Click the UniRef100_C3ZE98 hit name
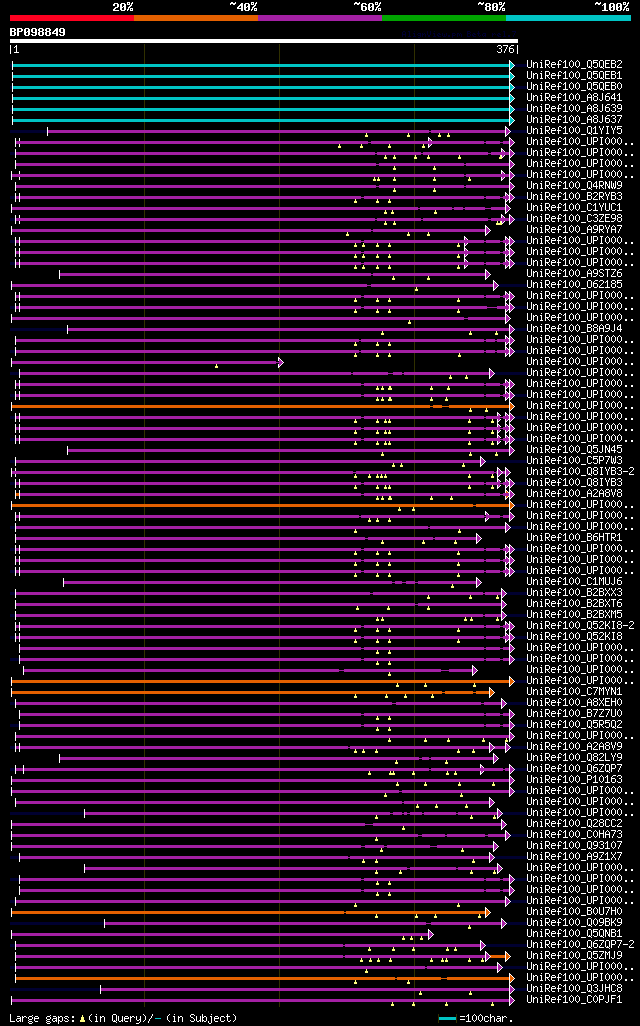The width and height of the screenshot is (640, 1026). click(x=574, y=218)
